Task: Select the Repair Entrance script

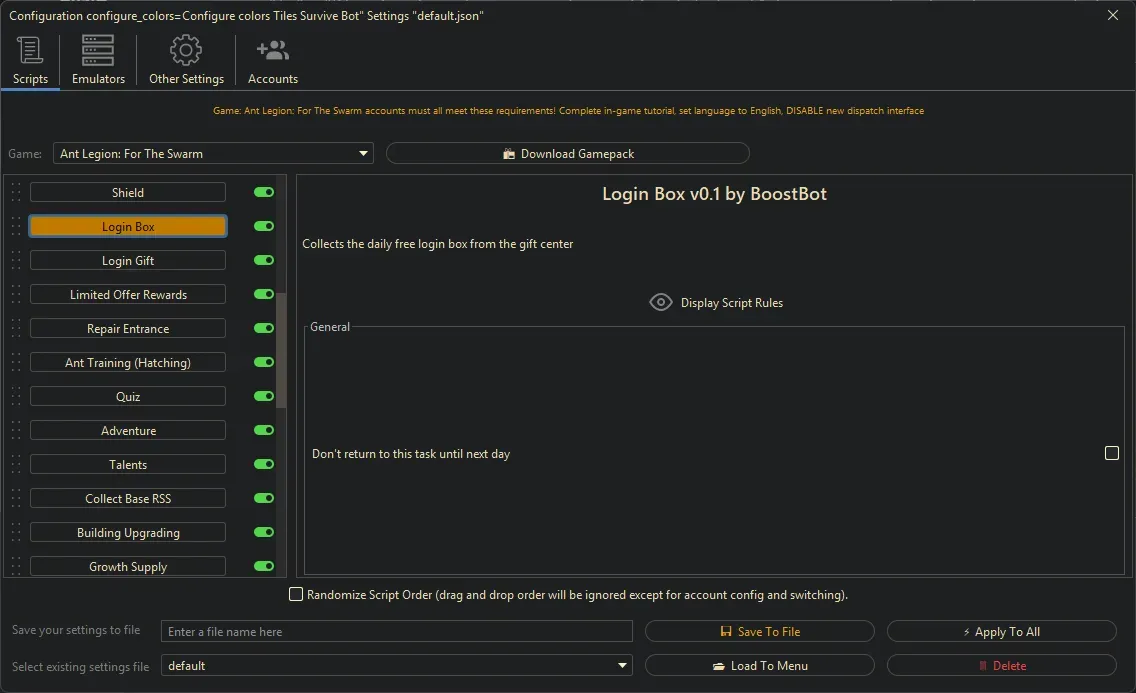Action: [x=128, y=329]
